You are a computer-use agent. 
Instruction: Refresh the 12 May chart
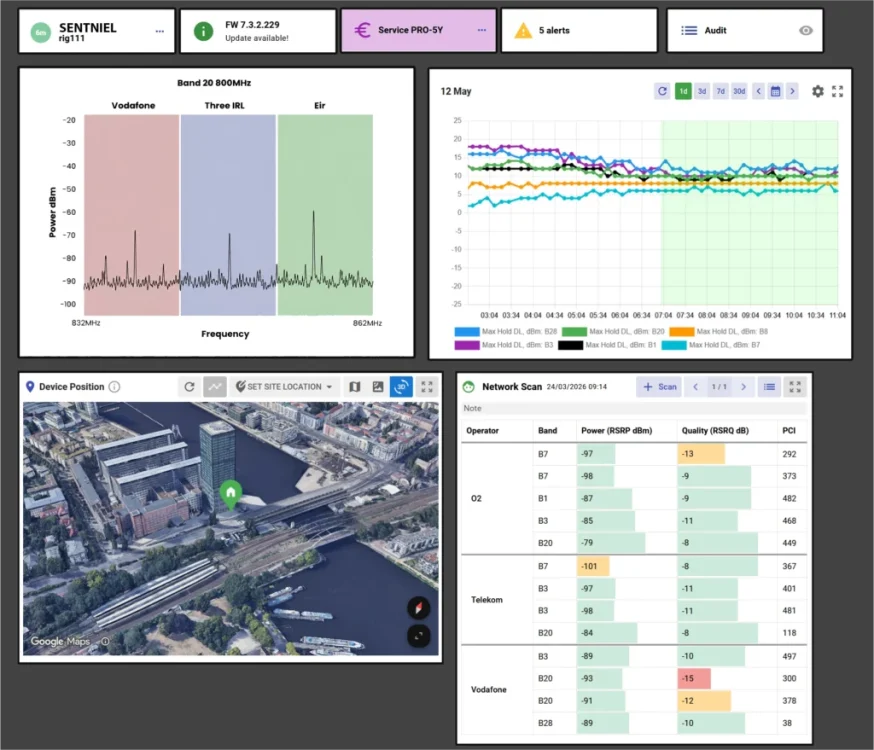pos(662,91)
